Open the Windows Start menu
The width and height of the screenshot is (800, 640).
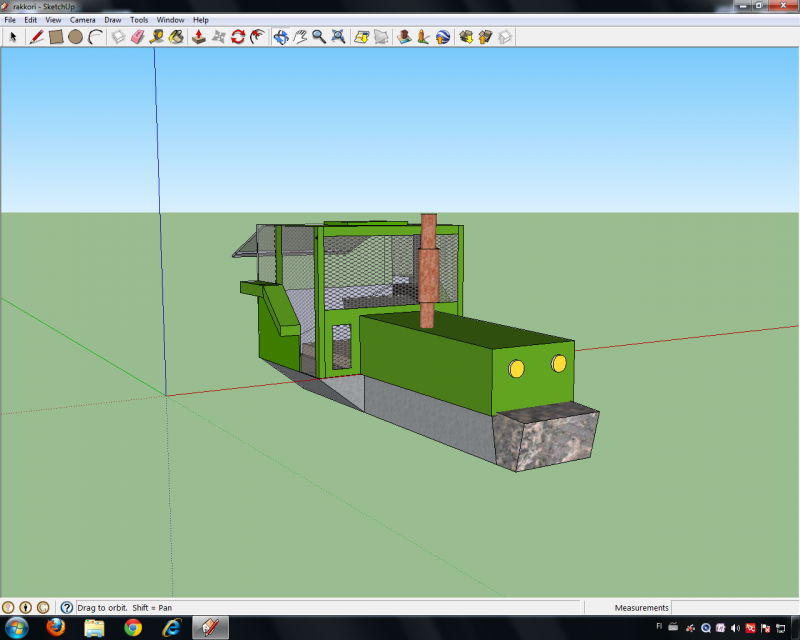(x=16, y=627)
